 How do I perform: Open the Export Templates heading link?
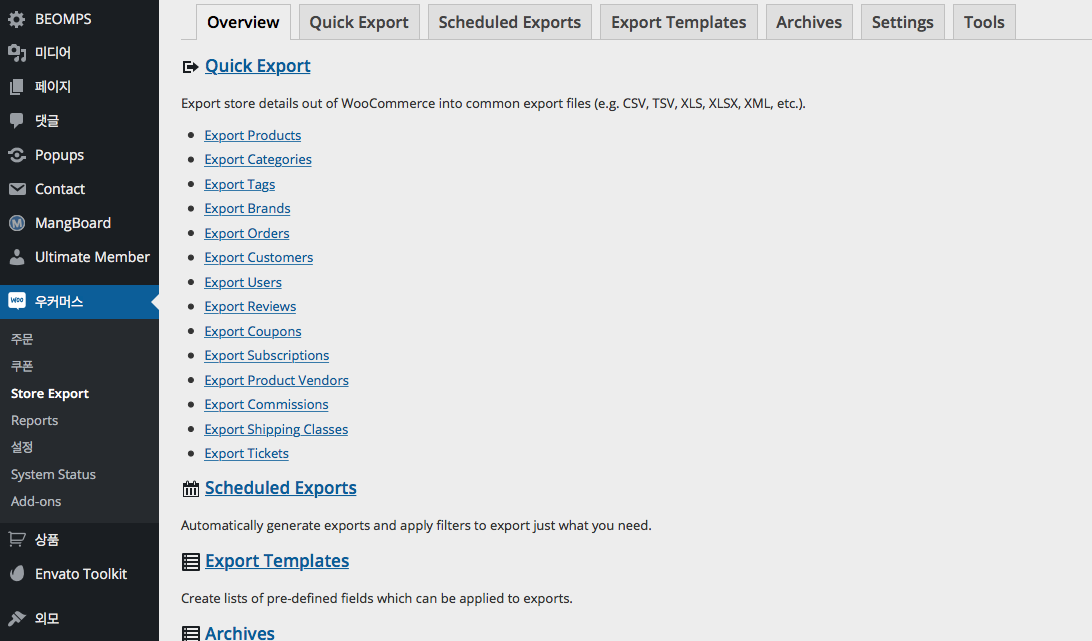277,562
